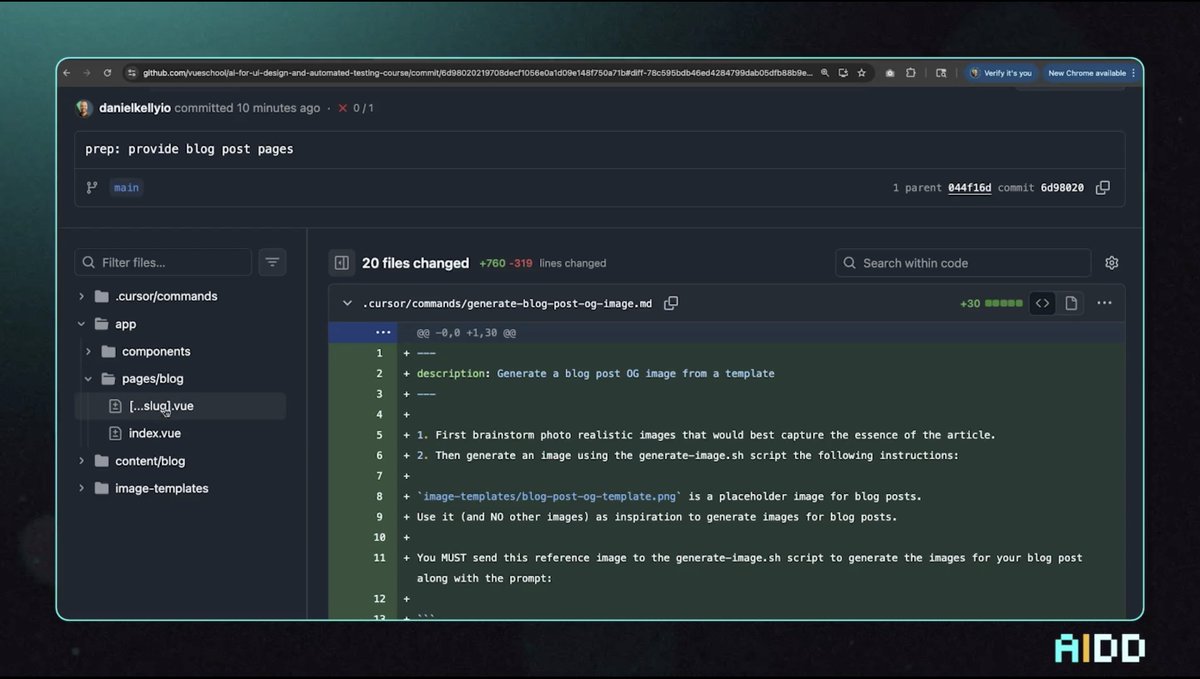Image resolution: width=1200 pixels, height=679 pixels.
Task: Click the '@@ -0,0 +1,30 @@' hunk header
Action: coord(466,332)
